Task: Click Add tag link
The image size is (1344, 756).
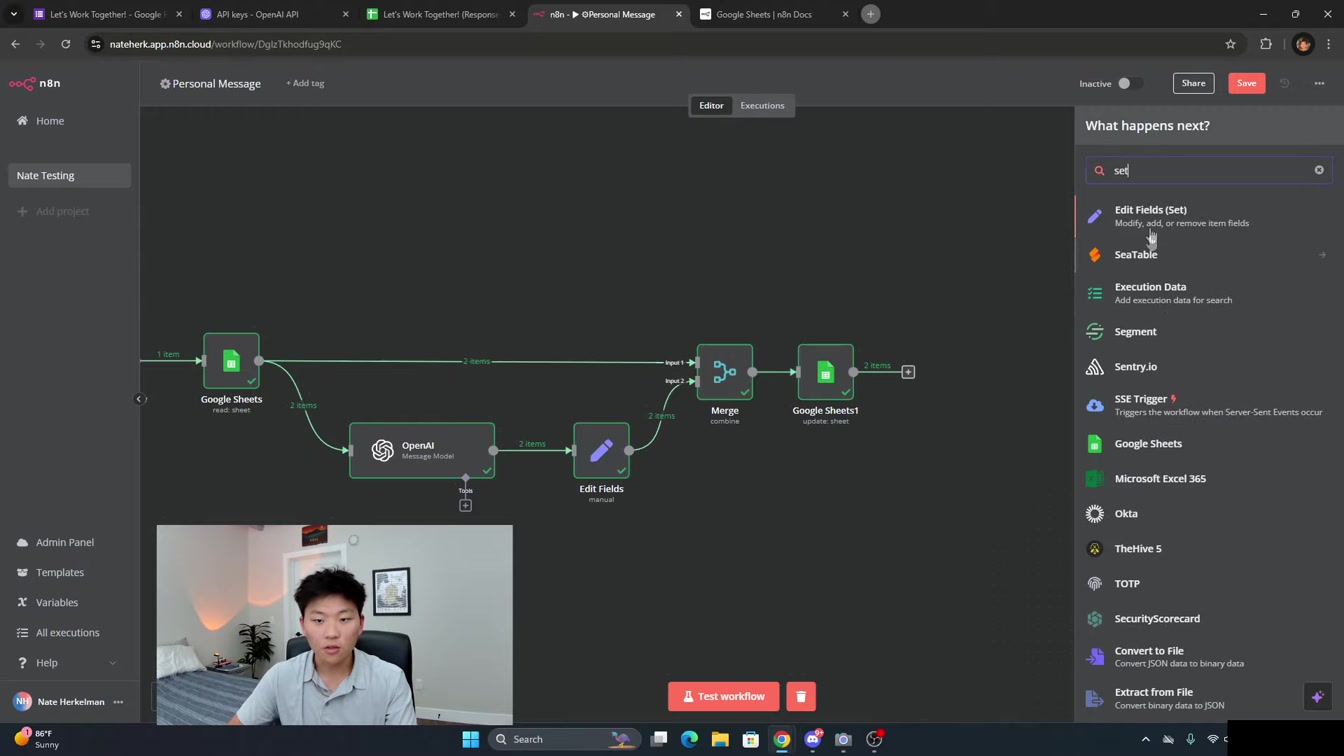Action: pyautogui.click(x=305, y=84)
